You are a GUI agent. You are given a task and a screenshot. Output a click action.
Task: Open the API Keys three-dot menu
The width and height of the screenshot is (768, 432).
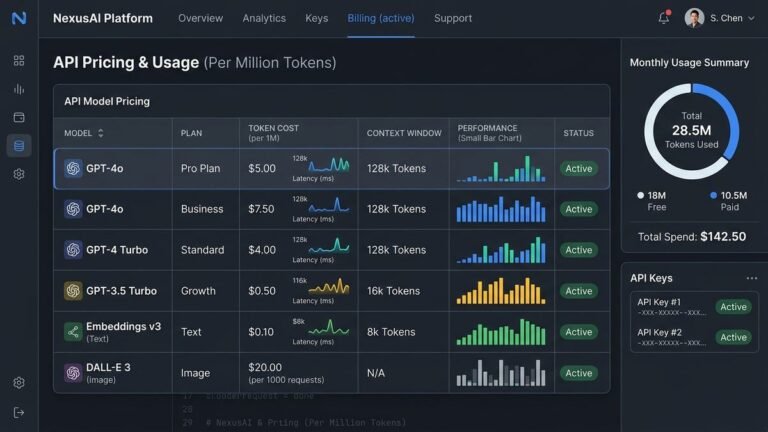coord(752,278)
